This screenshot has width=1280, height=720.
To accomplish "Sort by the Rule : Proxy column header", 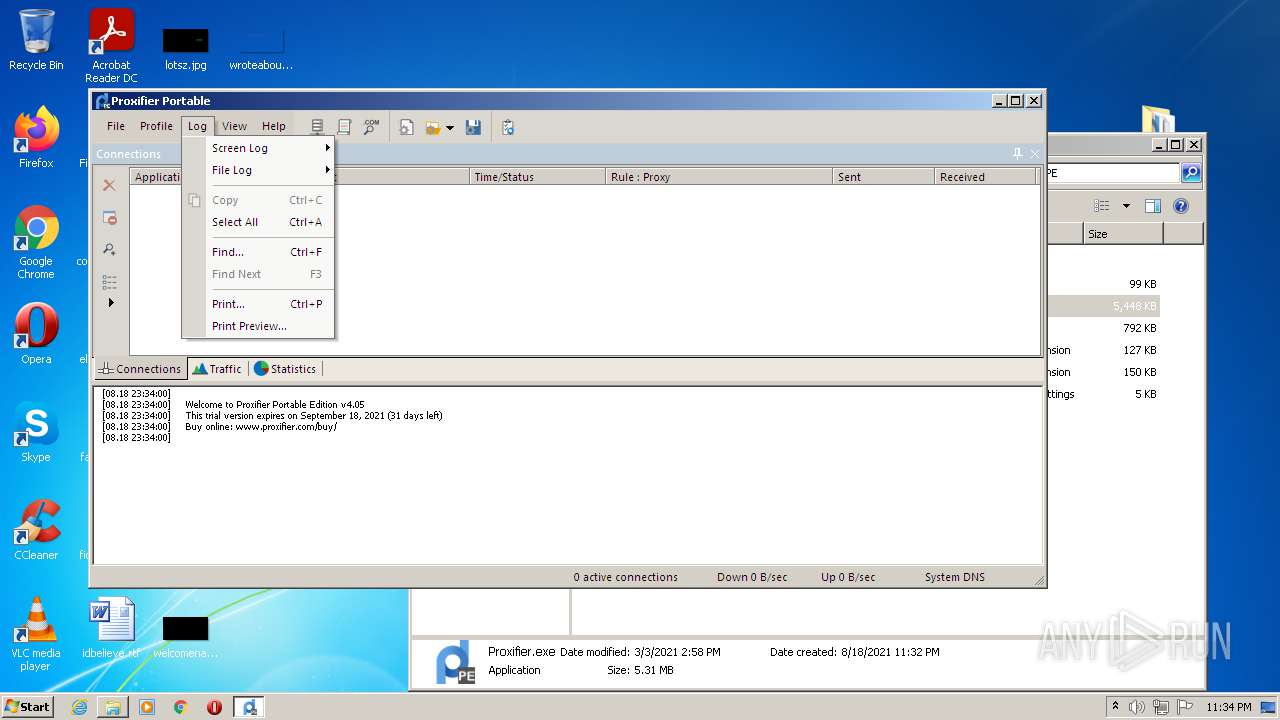I will [720, 177].
